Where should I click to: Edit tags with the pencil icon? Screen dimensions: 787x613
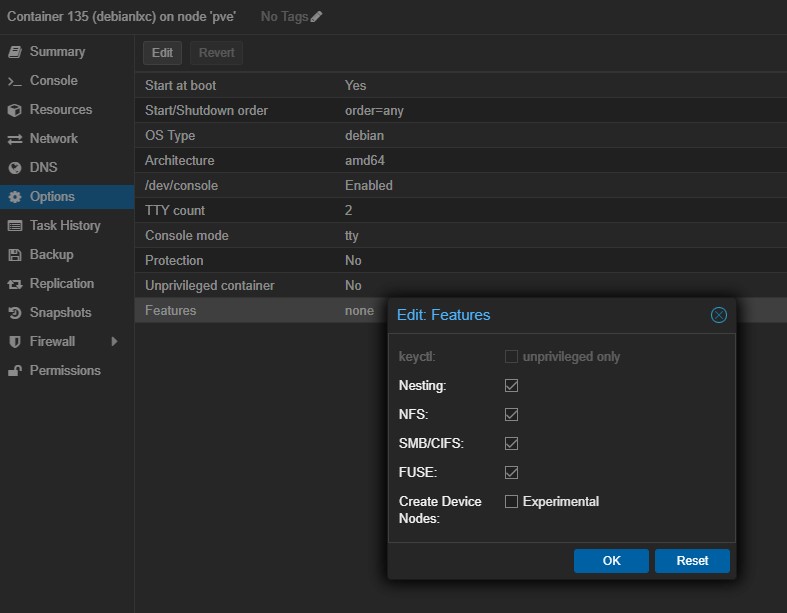click(x=317, y=17)
